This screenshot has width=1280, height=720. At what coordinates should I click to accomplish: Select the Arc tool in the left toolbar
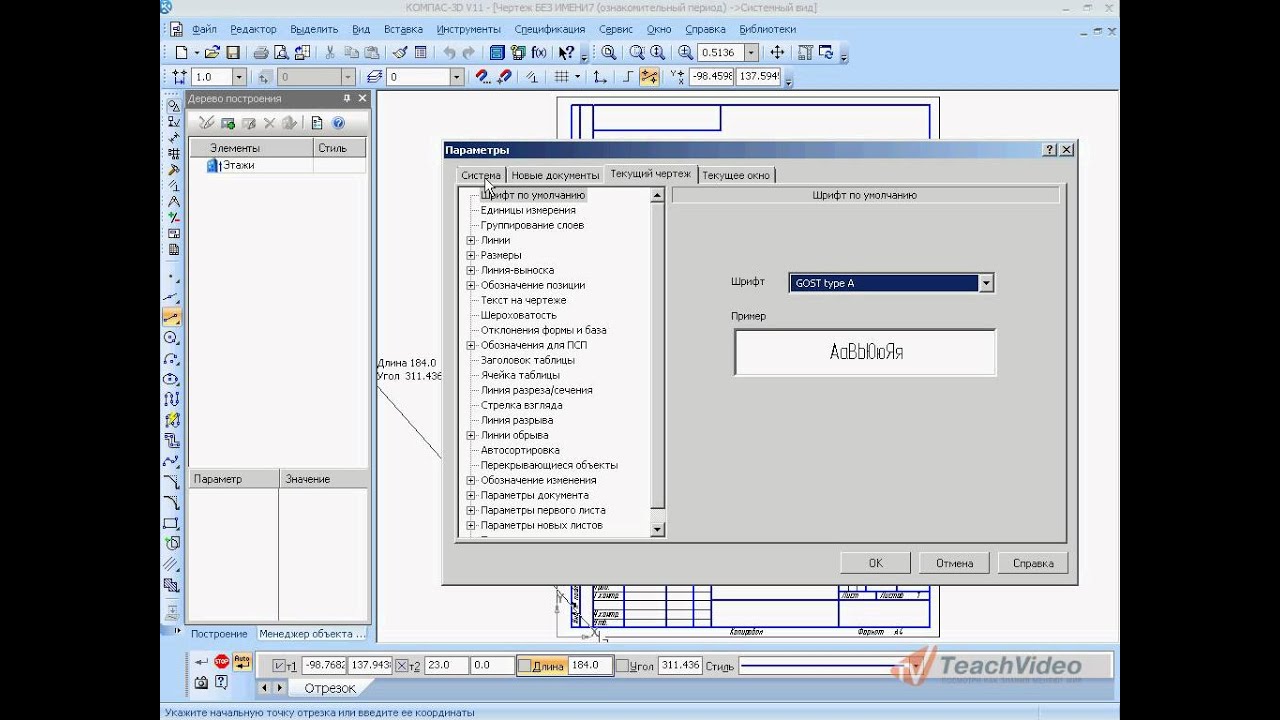tap(172, 359)
